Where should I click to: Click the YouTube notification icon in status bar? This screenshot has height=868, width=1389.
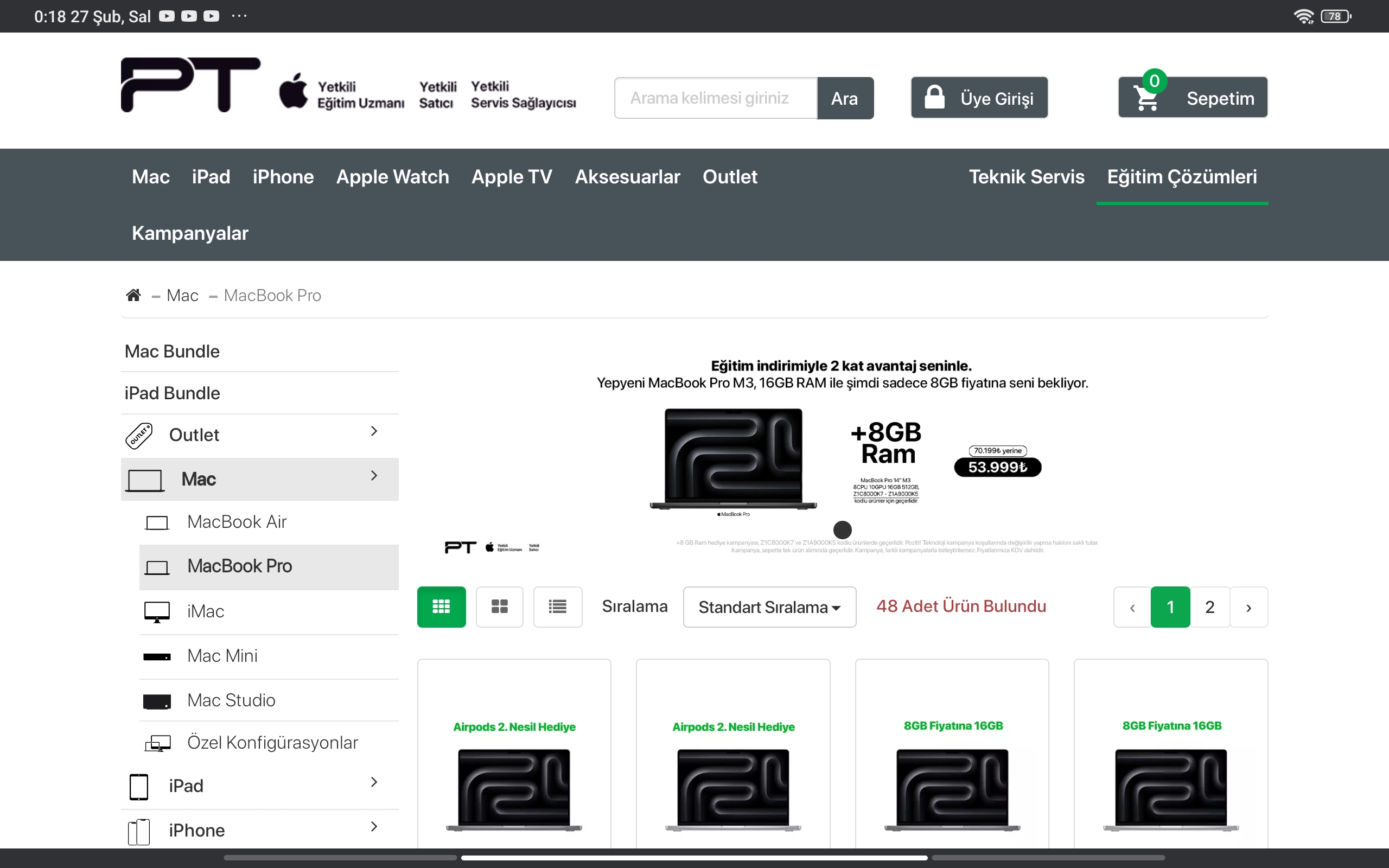tap(167, 16)
